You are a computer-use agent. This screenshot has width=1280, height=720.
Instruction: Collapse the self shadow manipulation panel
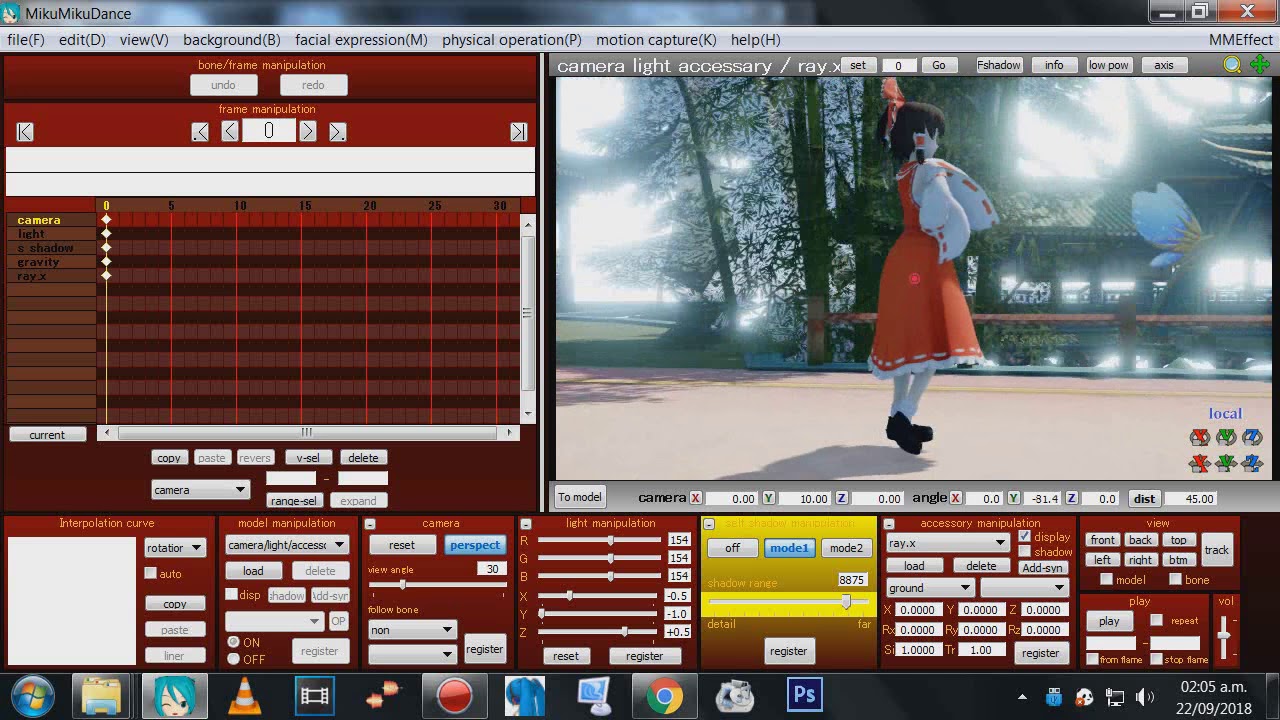pos(709,524)
